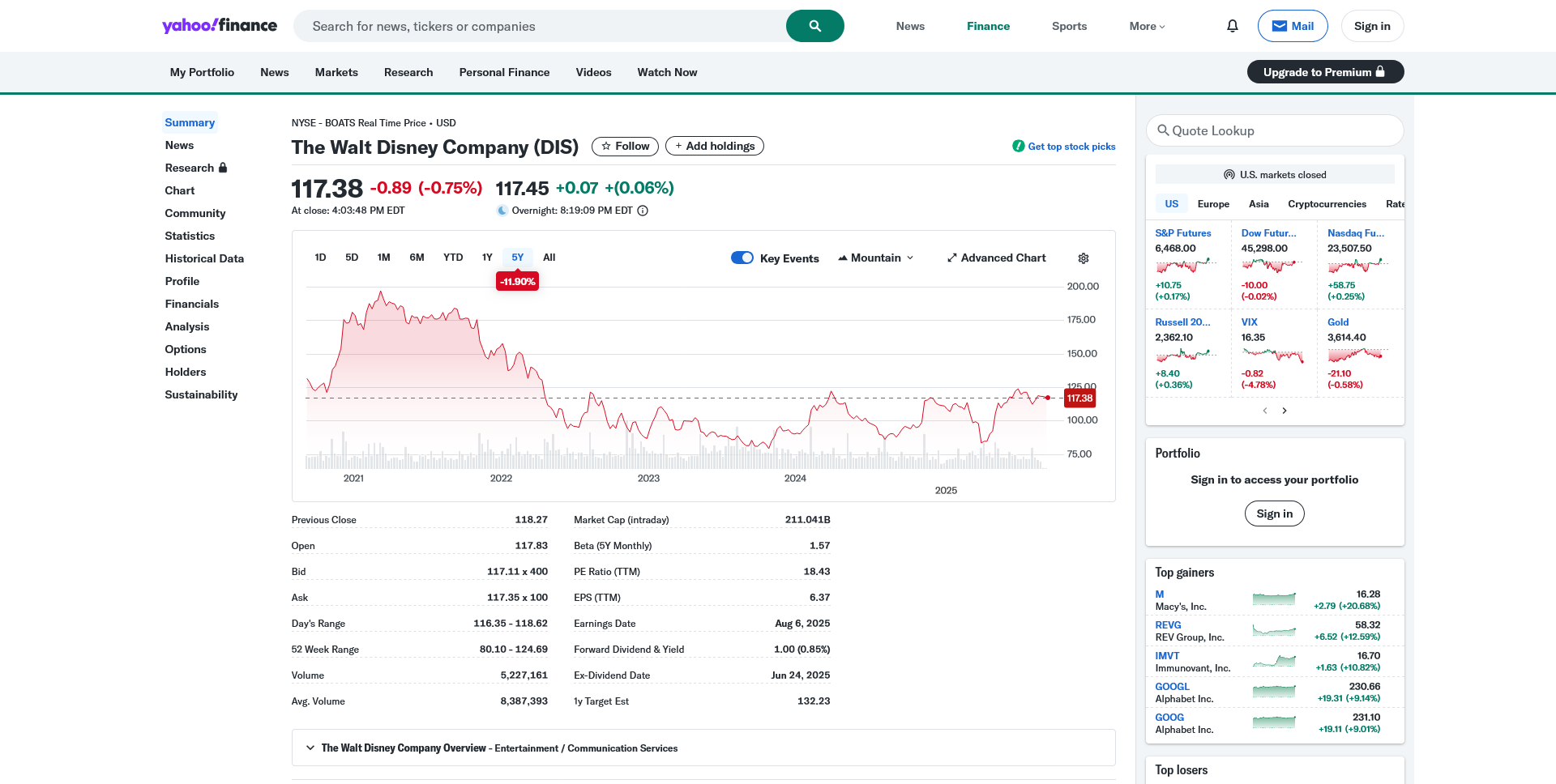This screenshot has width=1556, height=784.
Task: Click the top search input field
Action: point(540,26)
